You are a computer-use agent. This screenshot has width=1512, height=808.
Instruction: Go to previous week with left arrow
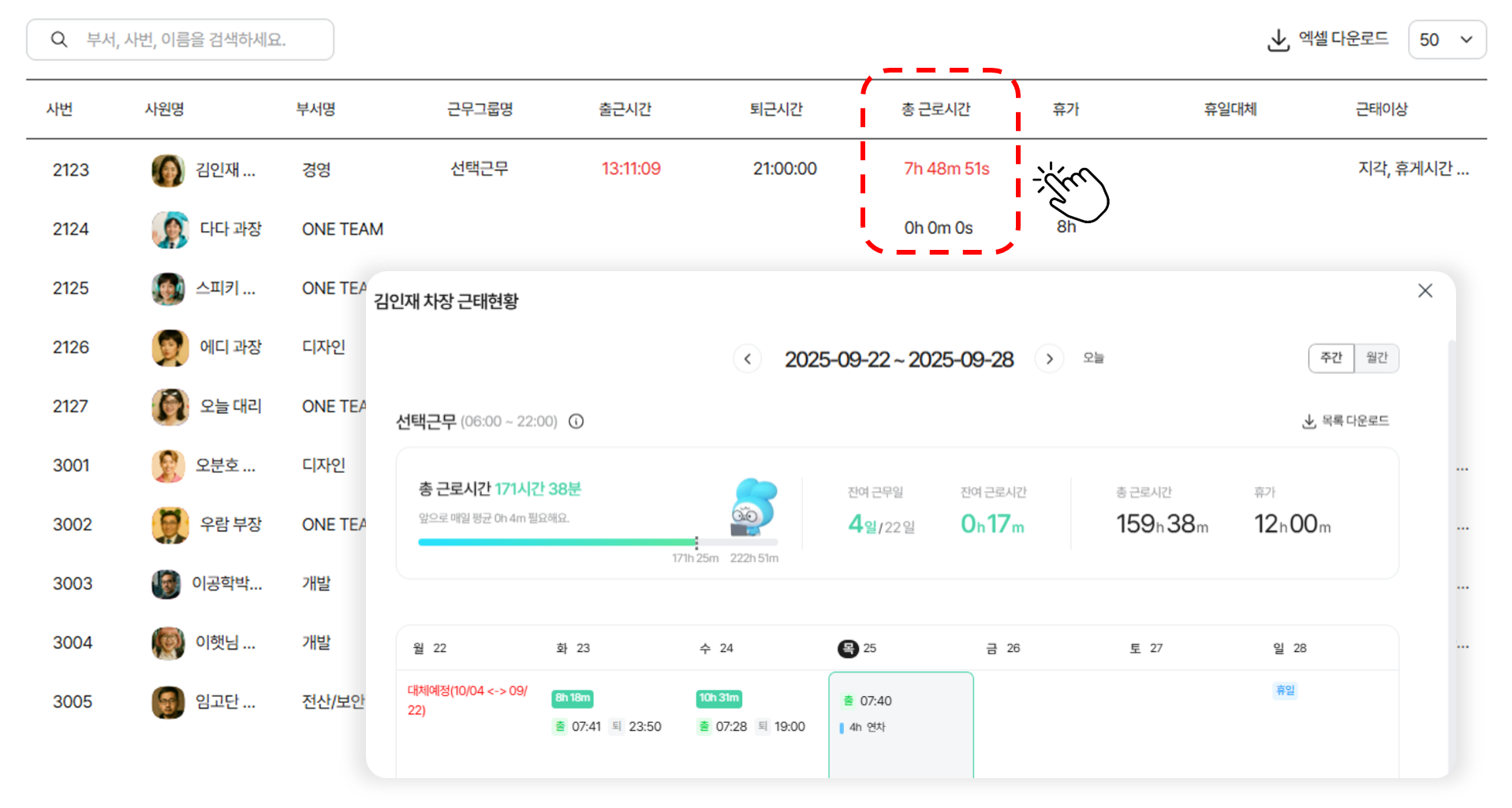tap(747, 359)
